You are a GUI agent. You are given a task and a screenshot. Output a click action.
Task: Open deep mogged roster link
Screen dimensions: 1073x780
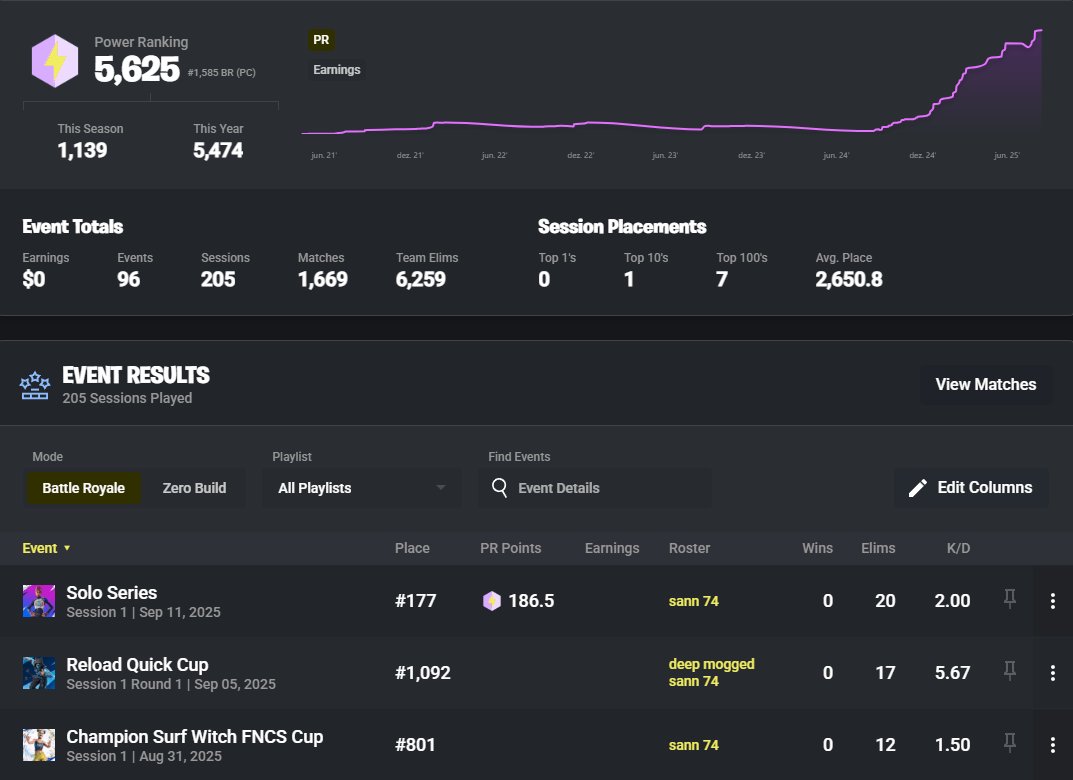tap(711, 664)
